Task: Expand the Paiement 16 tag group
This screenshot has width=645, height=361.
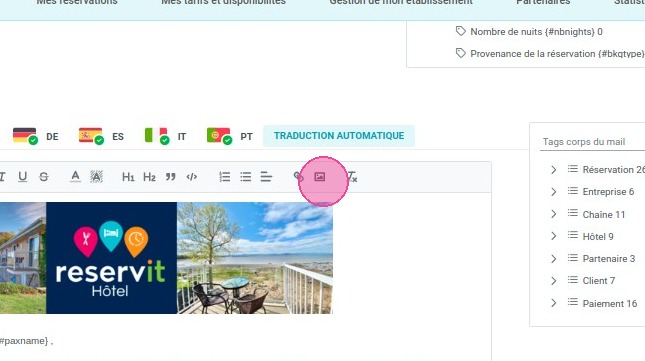Action: [554, 303]
